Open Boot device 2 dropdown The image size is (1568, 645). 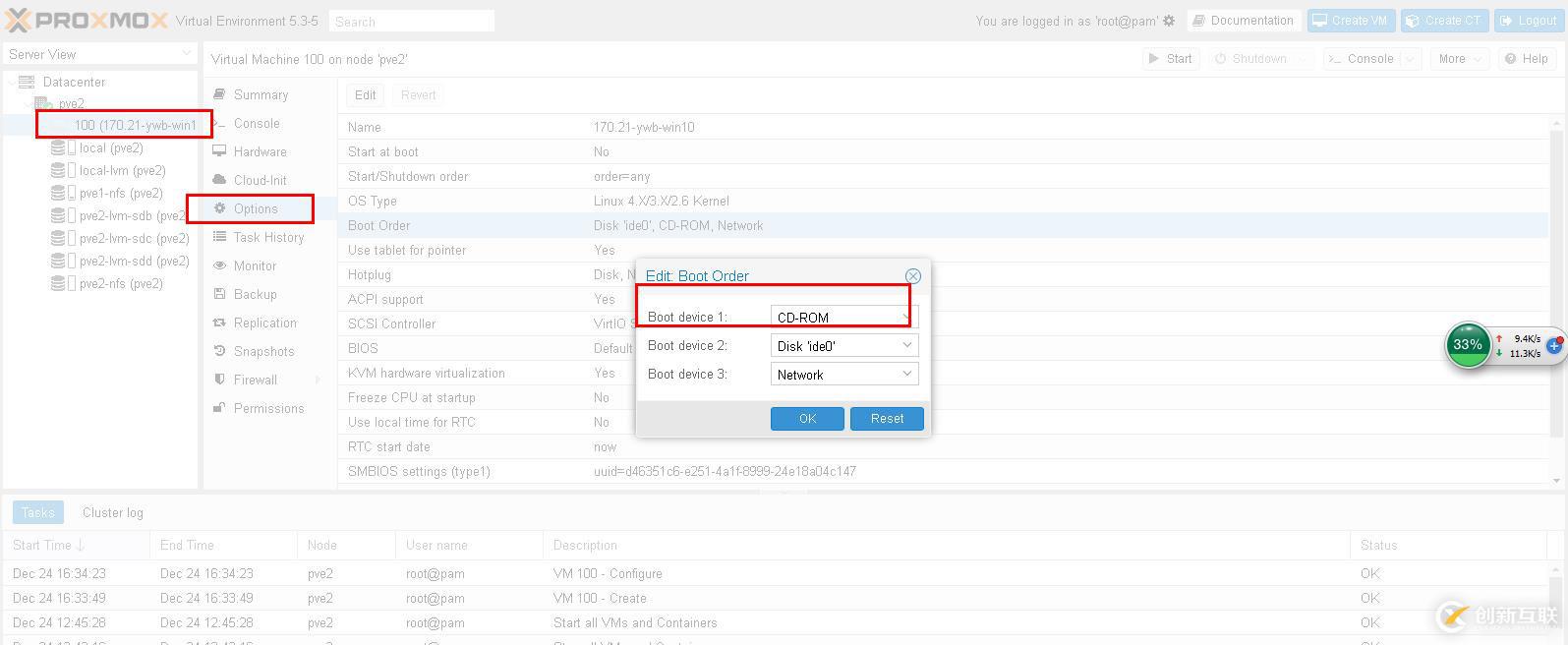[907, 345]
